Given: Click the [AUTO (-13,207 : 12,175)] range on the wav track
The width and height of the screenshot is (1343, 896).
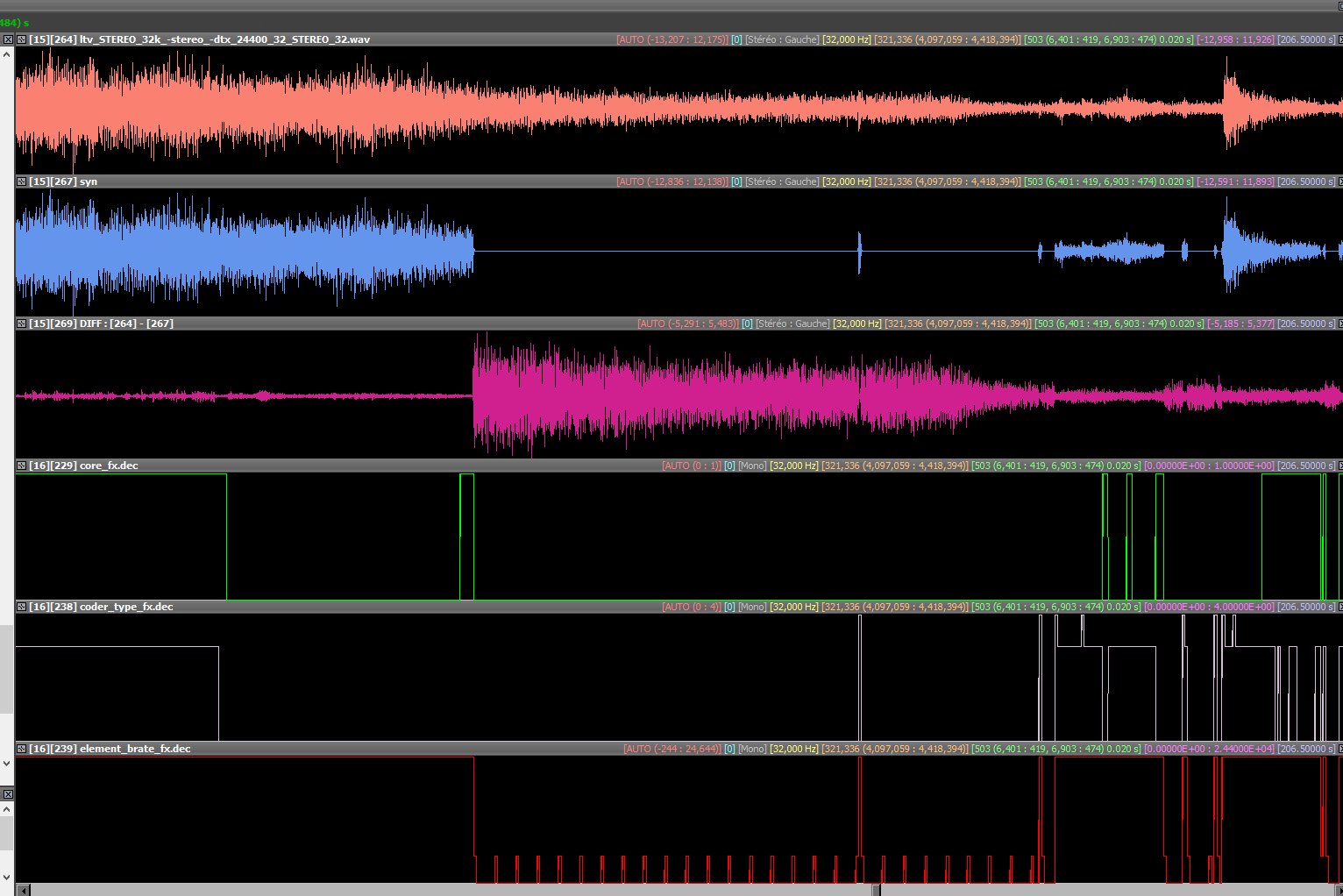Looking at the screenshot, I should (671, 39).
